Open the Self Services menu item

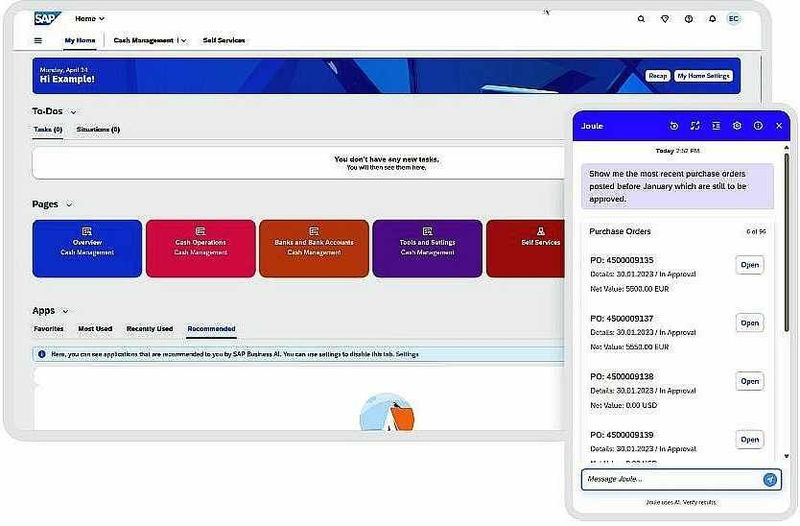pos(223,40)
